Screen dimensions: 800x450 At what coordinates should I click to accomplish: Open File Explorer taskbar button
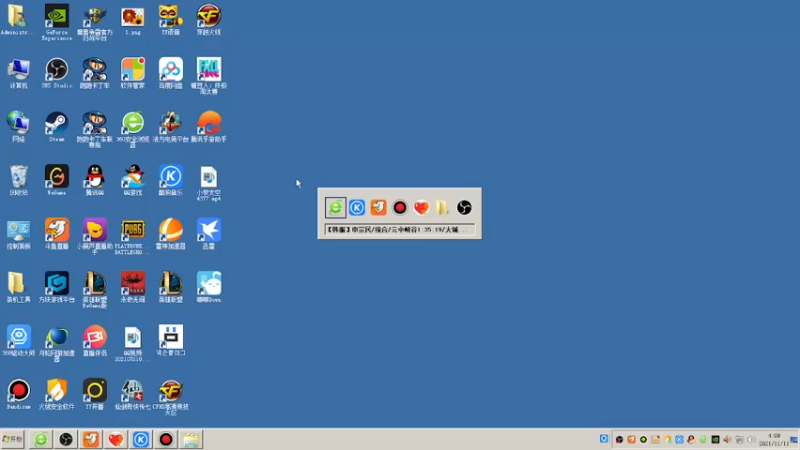click(191, 439)
